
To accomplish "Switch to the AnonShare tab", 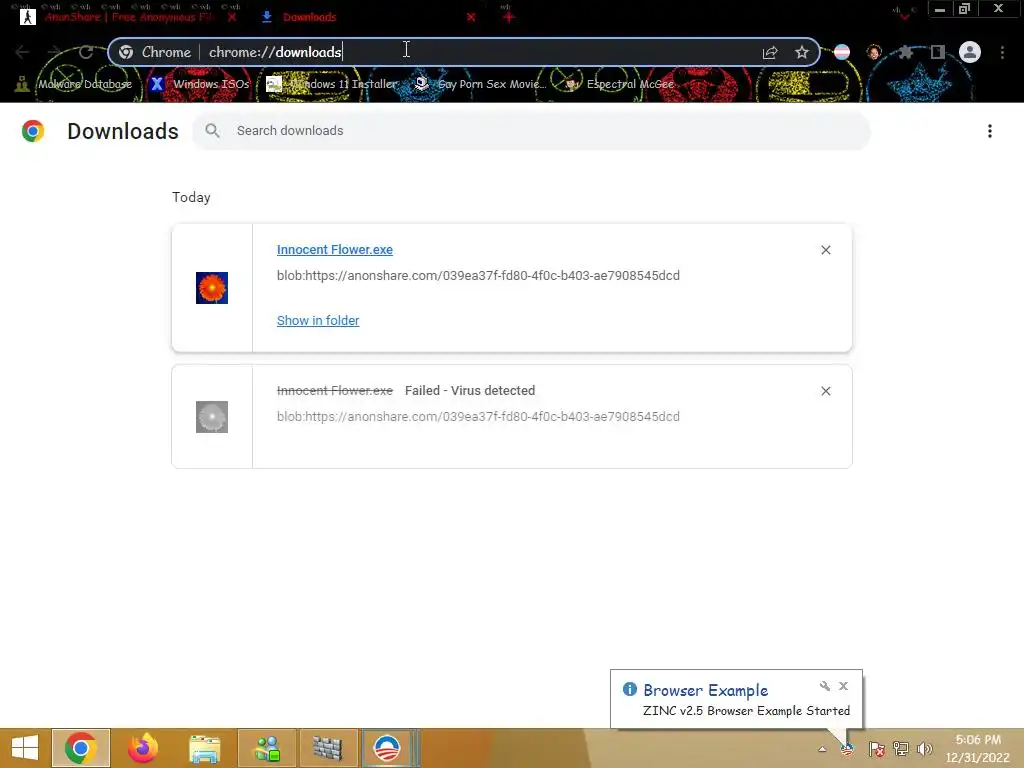I will point(131,17).
